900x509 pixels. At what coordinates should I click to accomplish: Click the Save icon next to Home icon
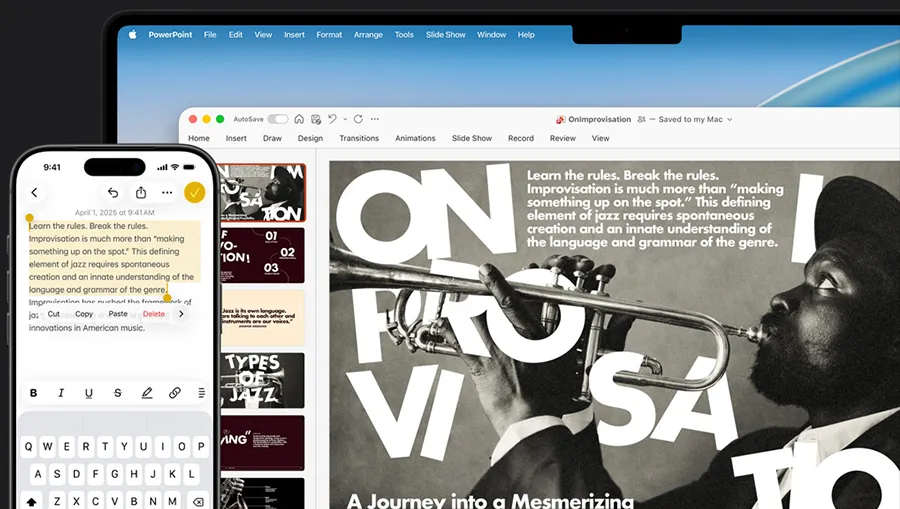(x=315, y=119)
